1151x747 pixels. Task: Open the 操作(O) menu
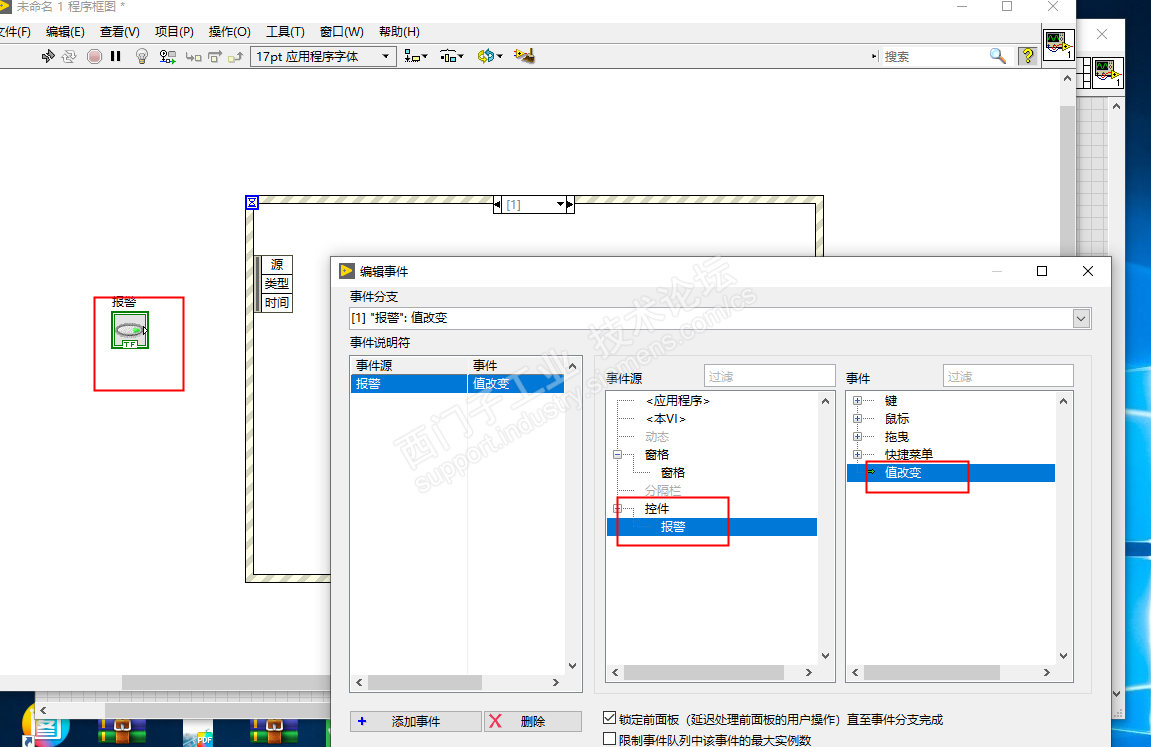click(229, 32)
